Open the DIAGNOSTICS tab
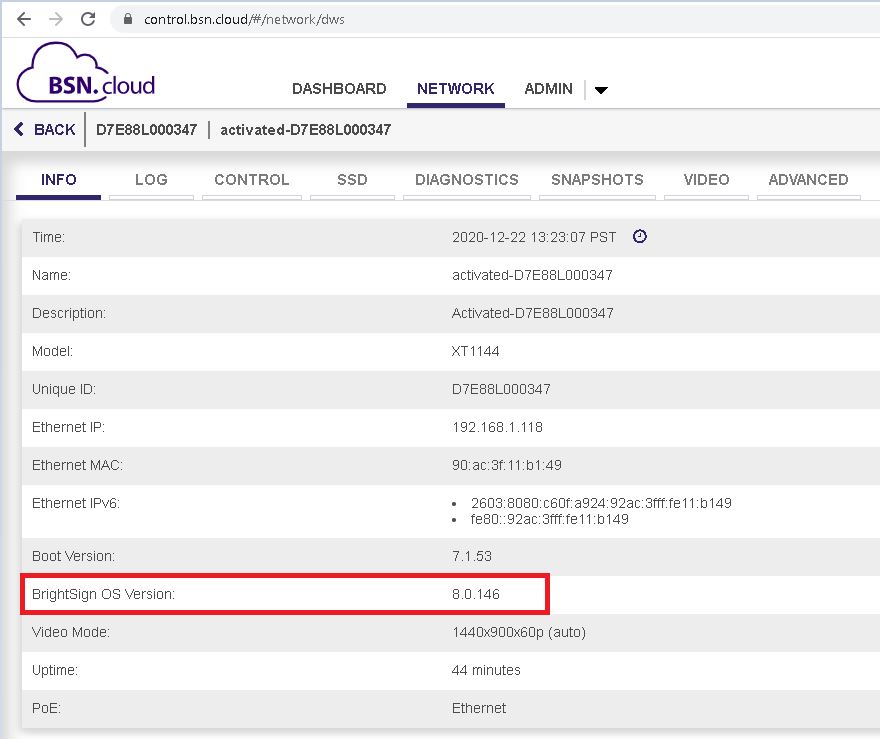Image resolution: width=880 pixels, height=739 pixels. (467, 180)
